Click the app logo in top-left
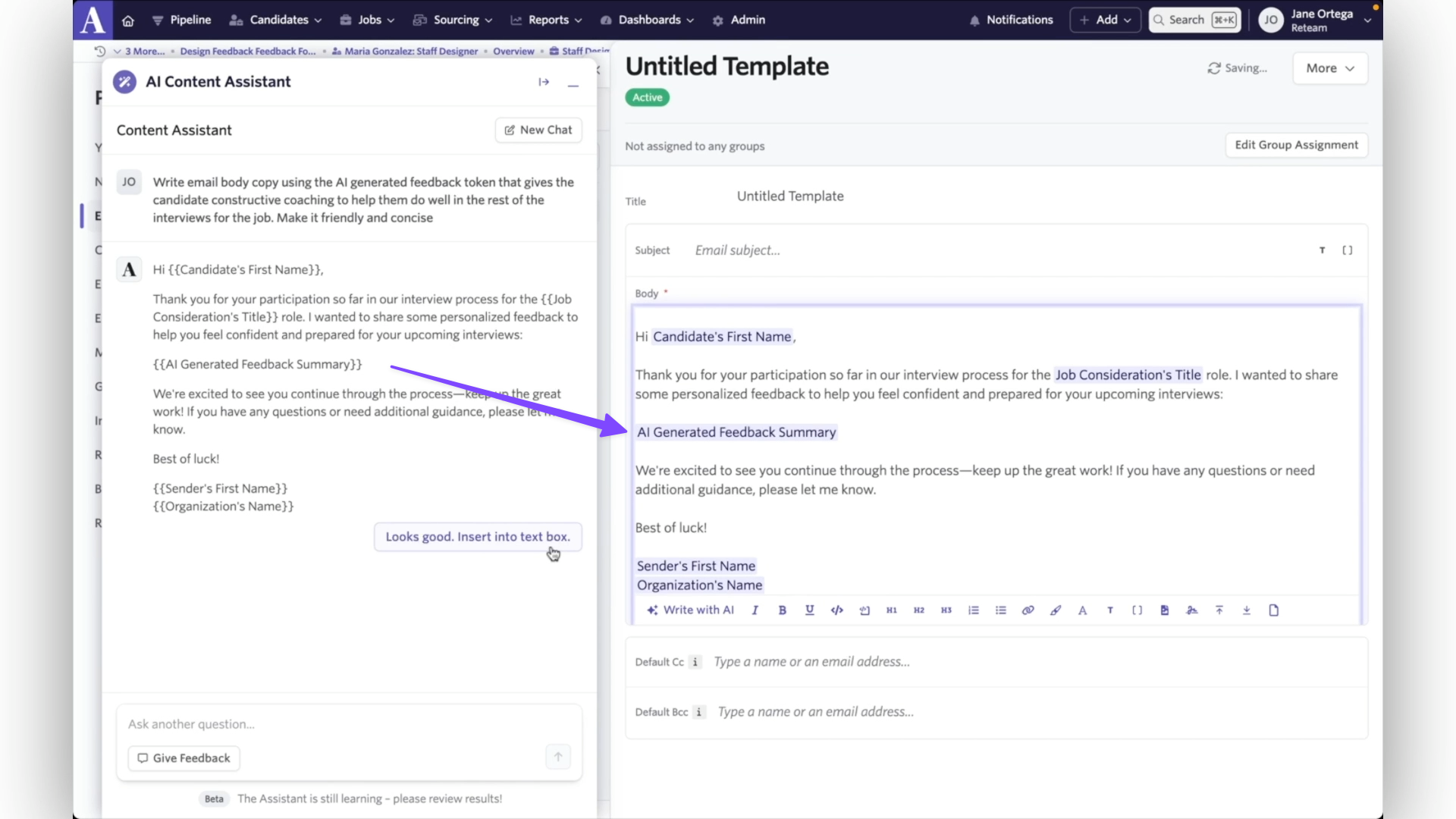This screenshot has height=819, width=1456. [x=93, y=20]
